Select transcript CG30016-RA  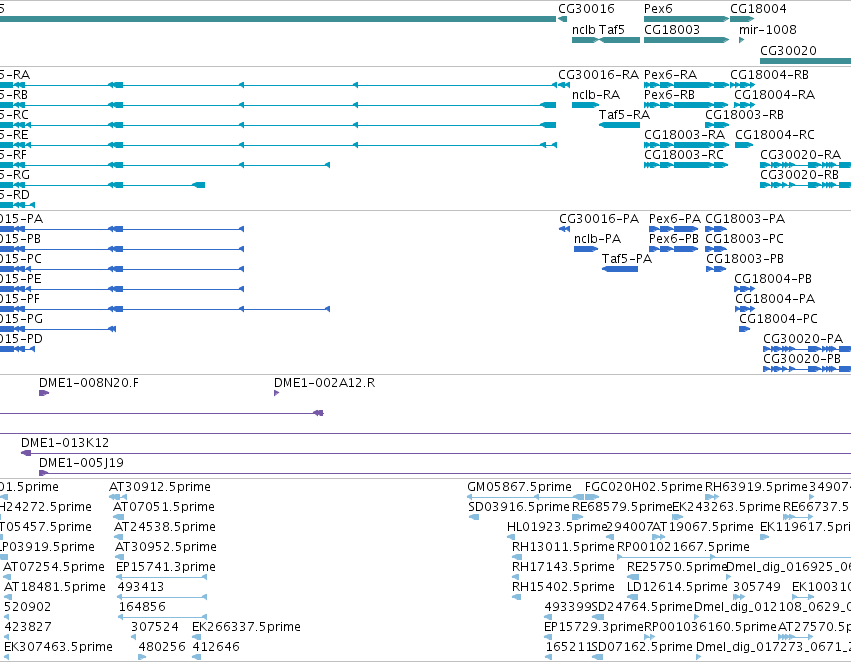pyautogui.click(x=598, y=75)
